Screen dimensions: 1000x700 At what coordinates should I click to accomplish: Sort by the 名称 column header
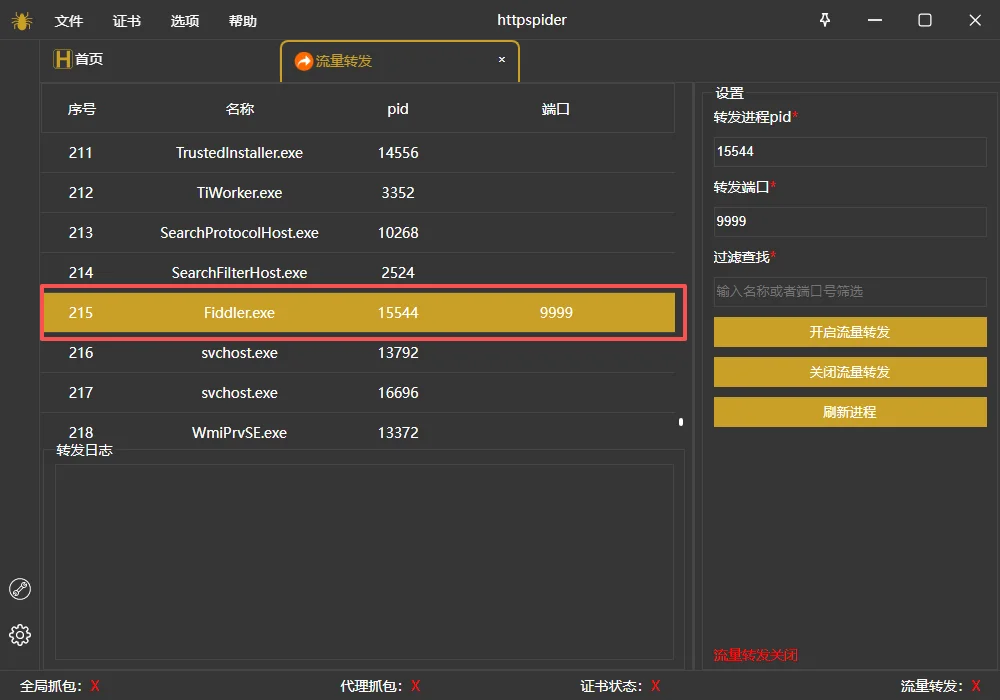click(240, 109)
